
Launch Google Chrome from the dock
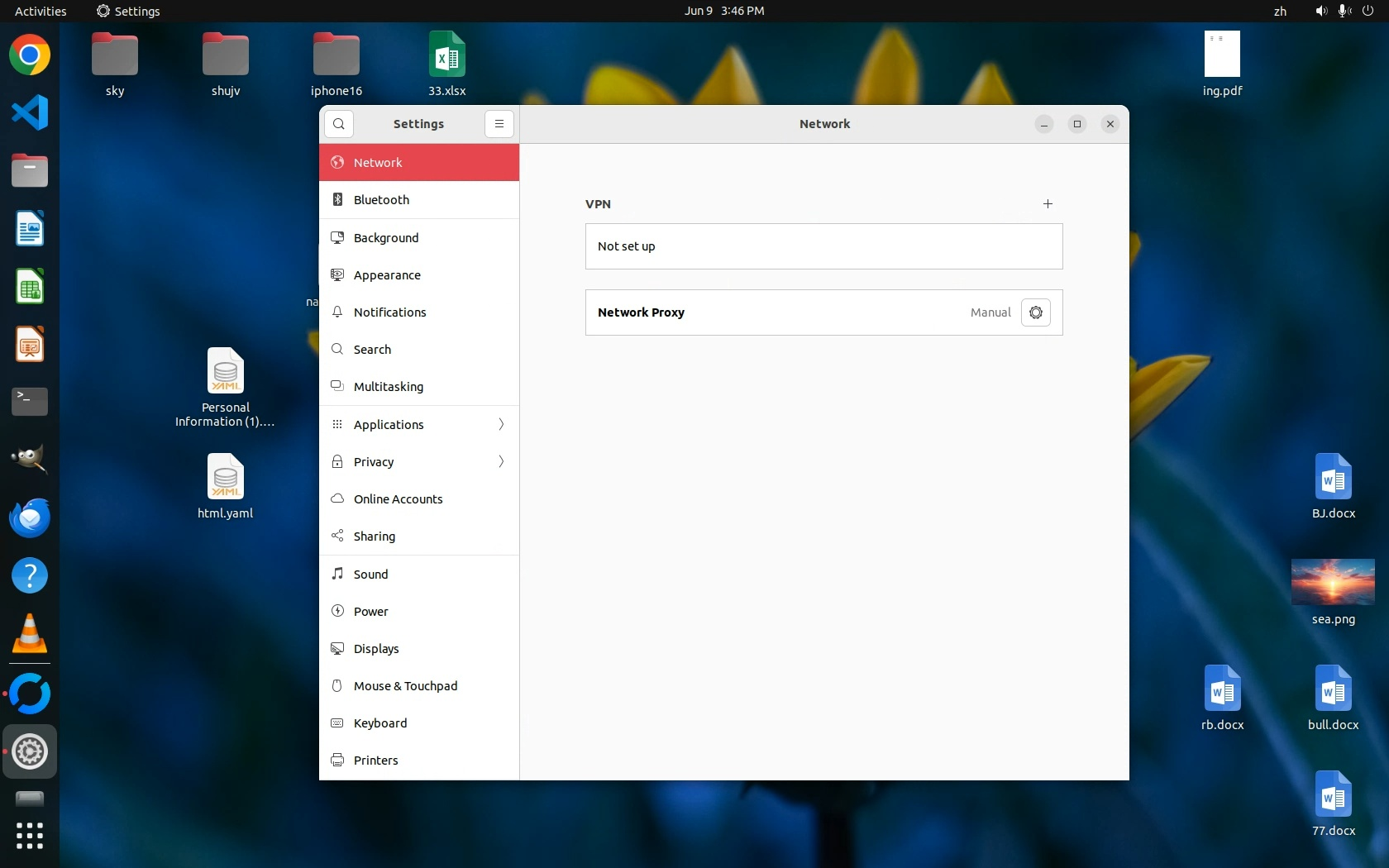point(30,55)
